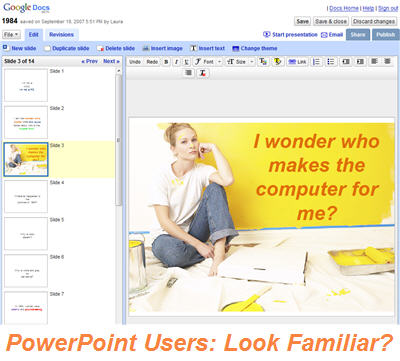
Task: Apply bulleted list formatting
Action: point(331,62)
